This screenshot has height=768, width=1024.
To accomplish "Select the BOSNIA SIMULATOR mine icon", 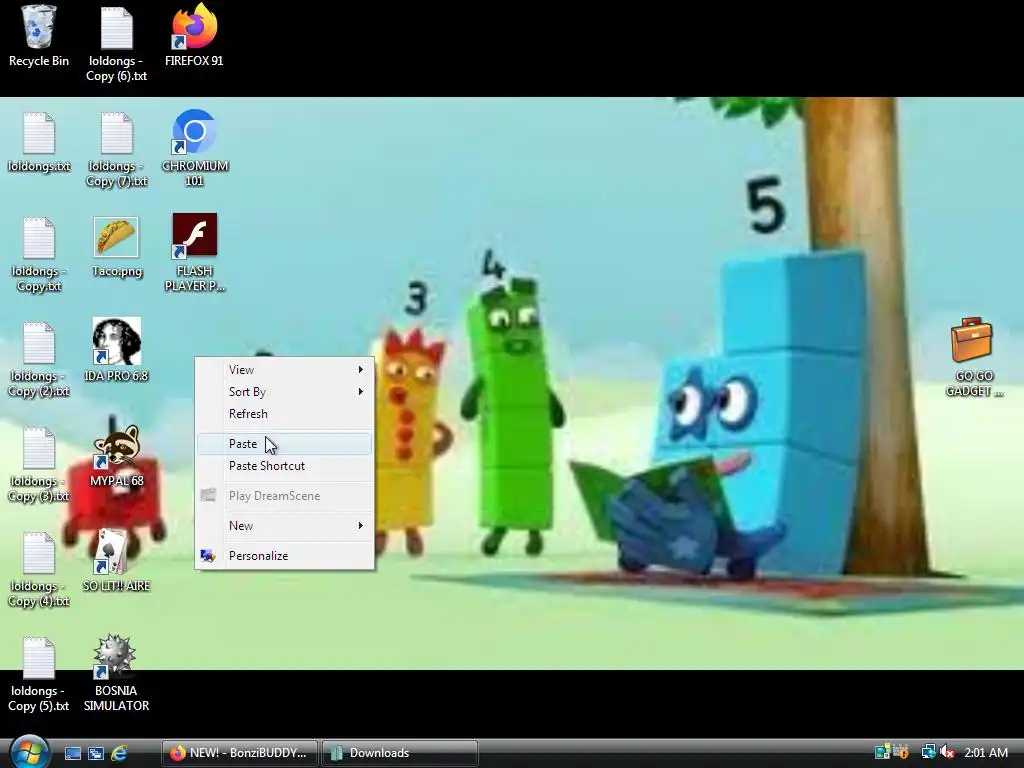I will (x=116, y=673).
